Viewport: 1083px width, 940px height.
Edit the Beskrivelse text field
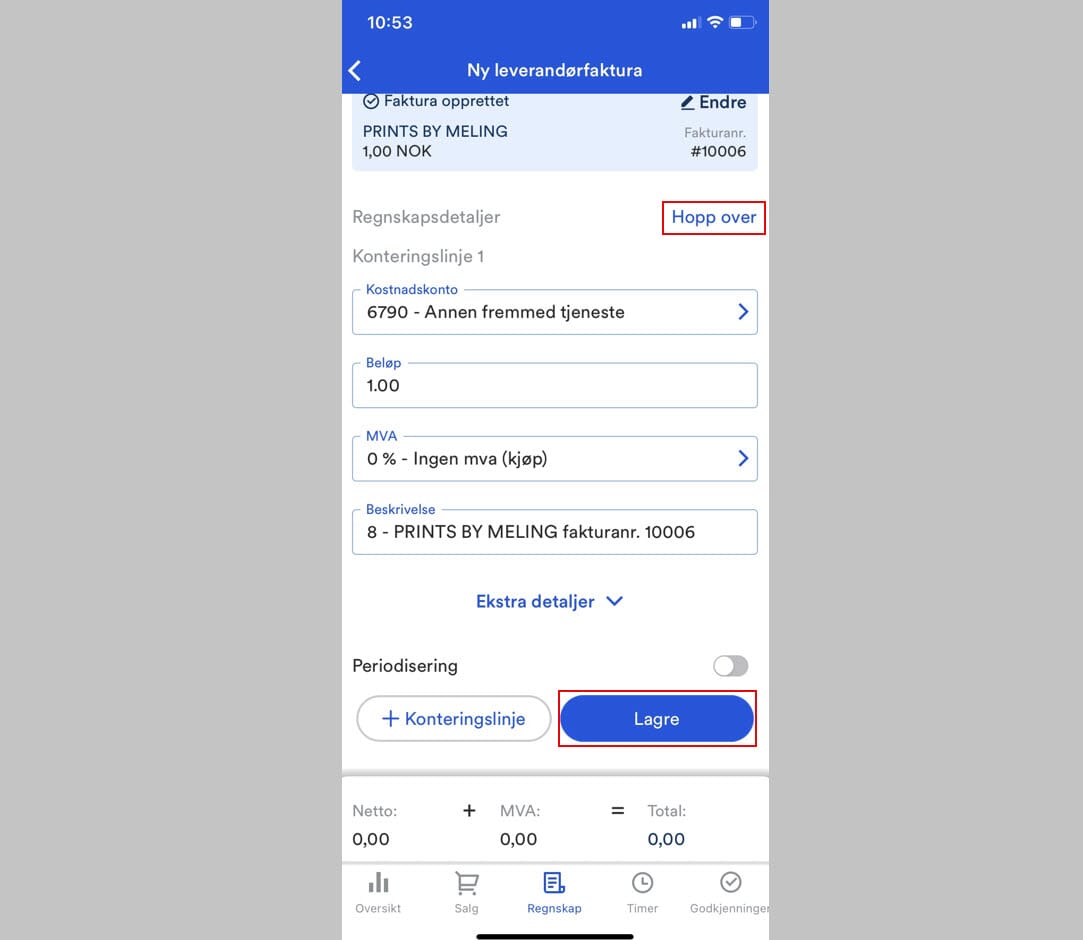(x=555, y=532)
